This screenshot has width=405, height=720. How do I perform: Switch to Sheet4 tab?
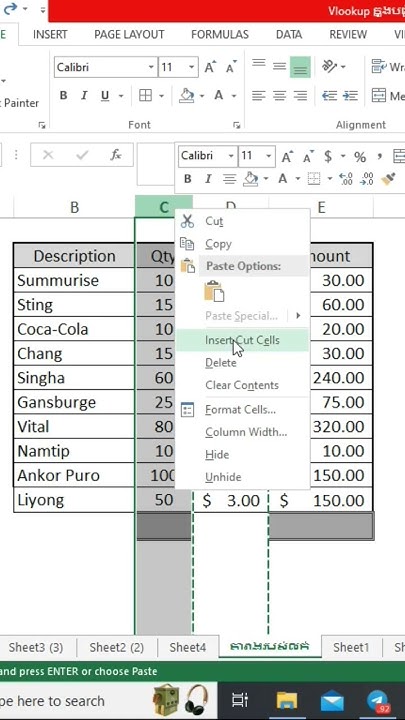pos(187,647)
